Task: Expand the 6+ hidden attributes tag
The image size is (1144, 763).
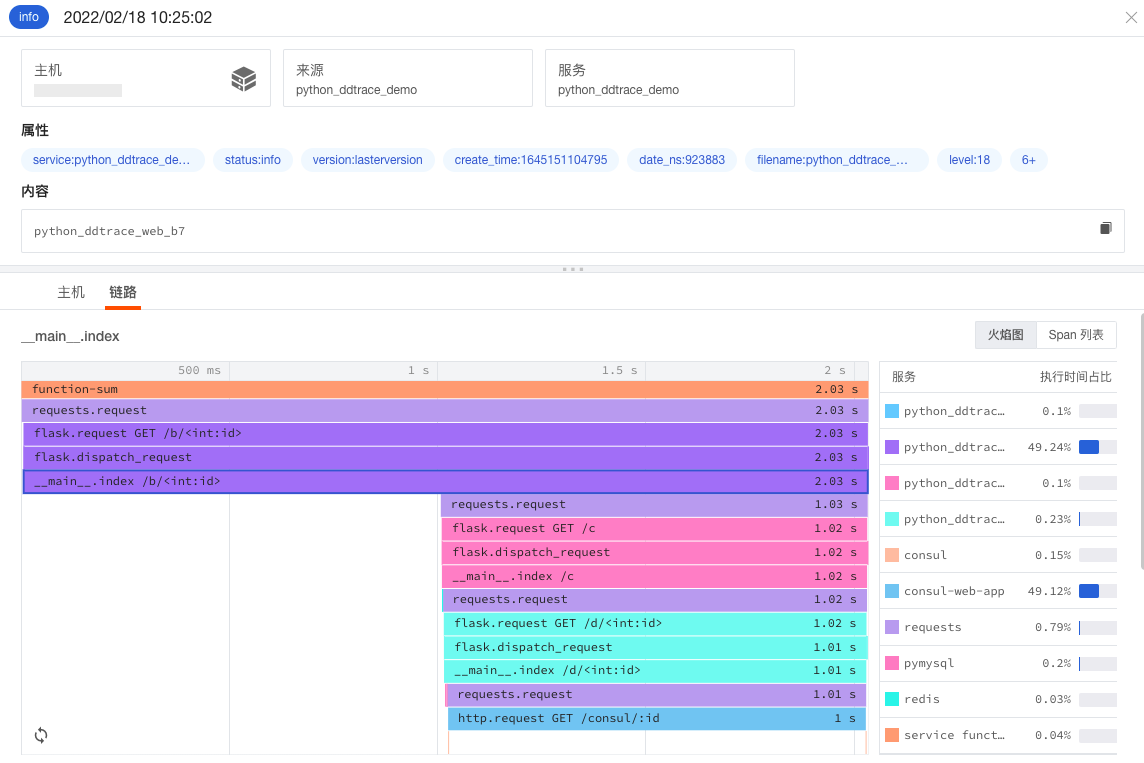Action: pyautogui.click(x=1028, y=160)
